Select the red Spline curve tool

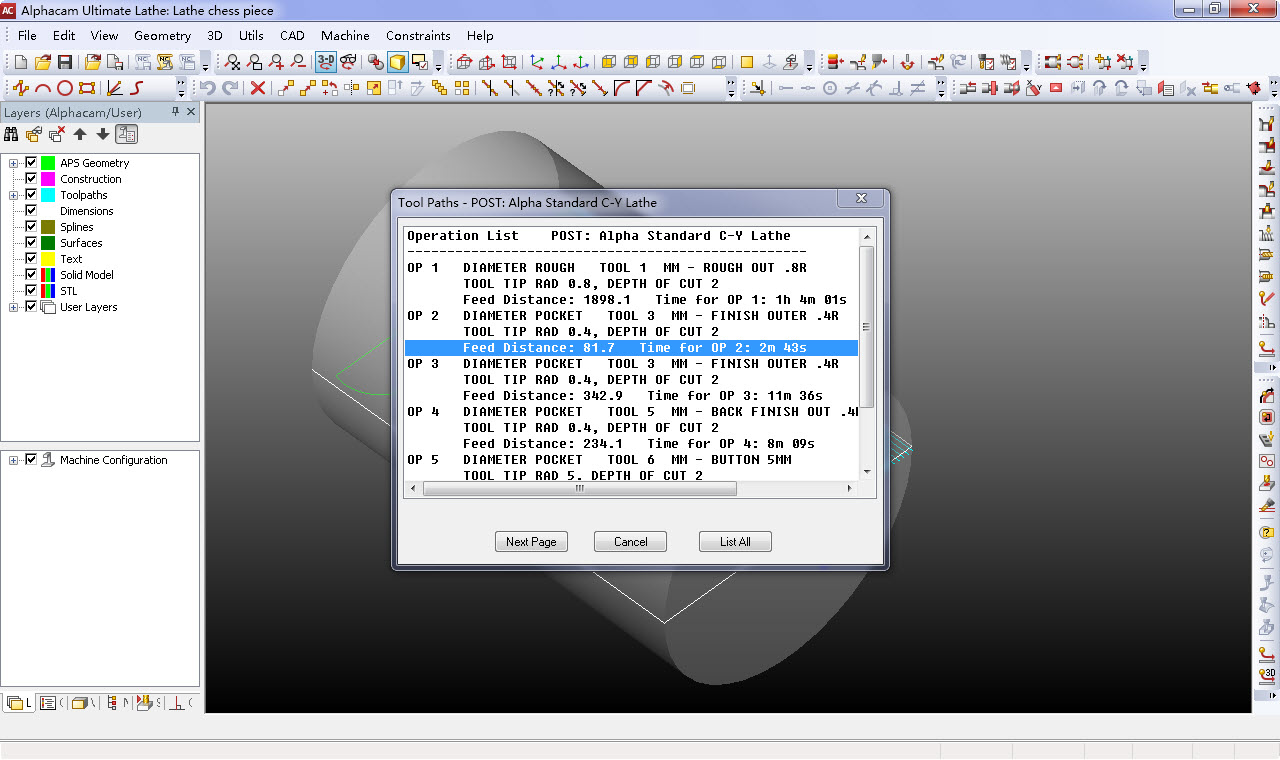(x=137, y=88)
